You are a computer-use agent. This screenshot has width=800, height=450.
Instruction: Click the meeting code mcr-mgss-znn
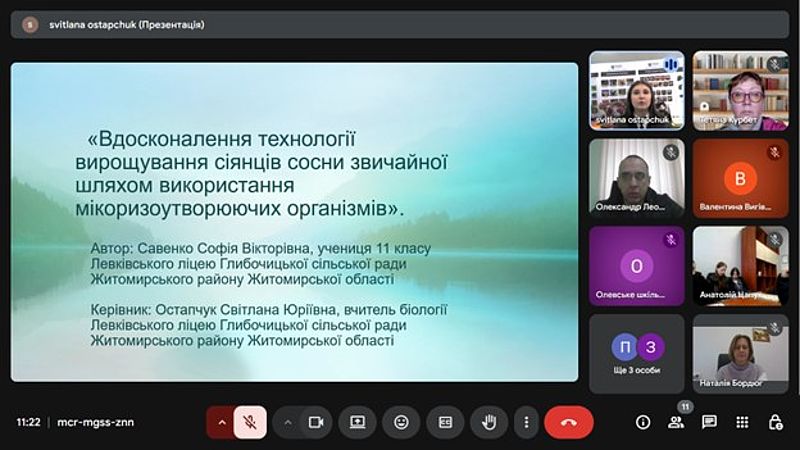click(x=96, y=422)
